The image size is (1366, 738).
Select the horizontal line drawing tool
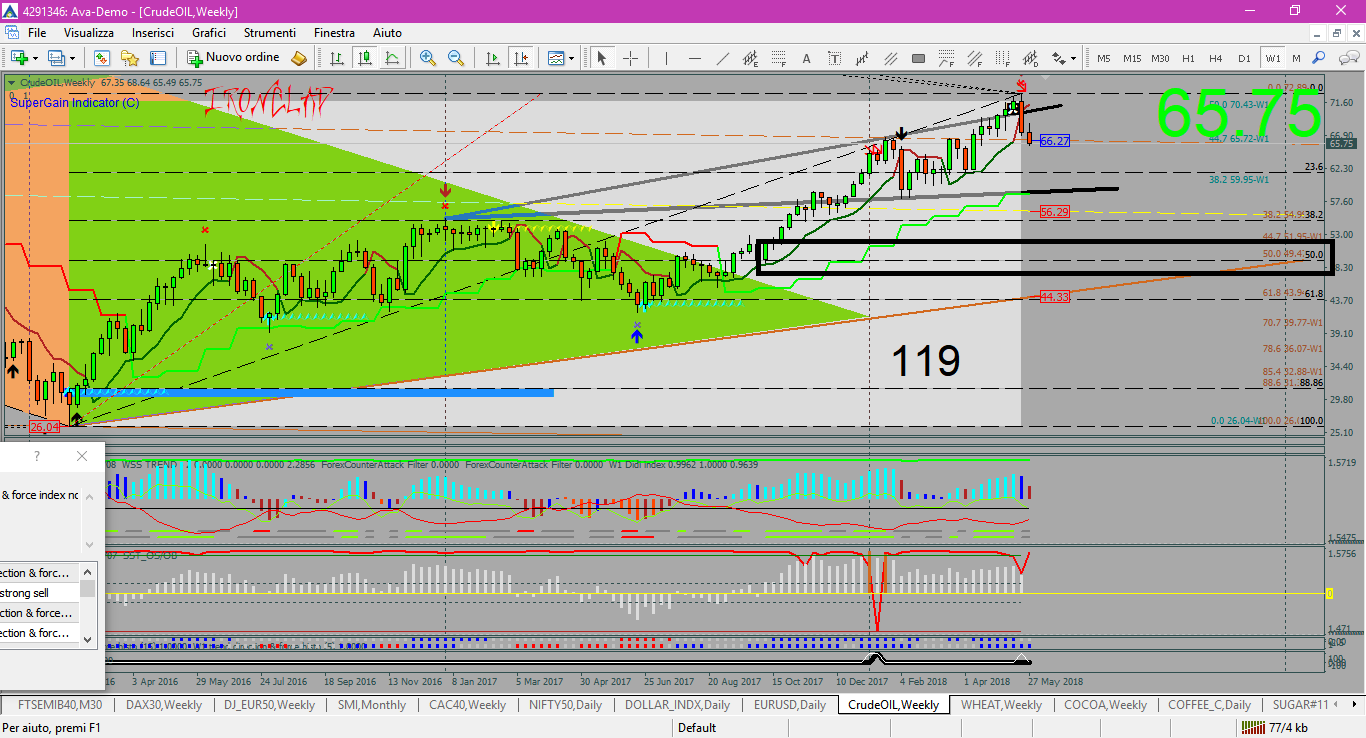(695, 57)
